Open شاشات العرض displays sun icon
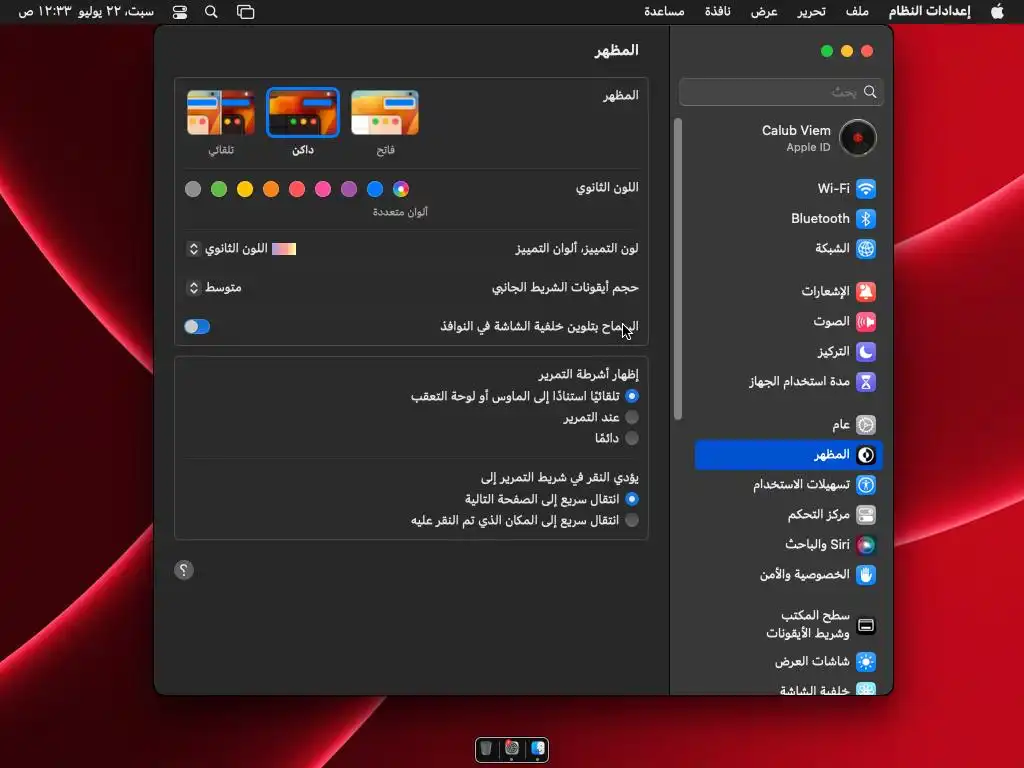The image size is (1024, 768). pyautogui.click(x=865, y=662)
